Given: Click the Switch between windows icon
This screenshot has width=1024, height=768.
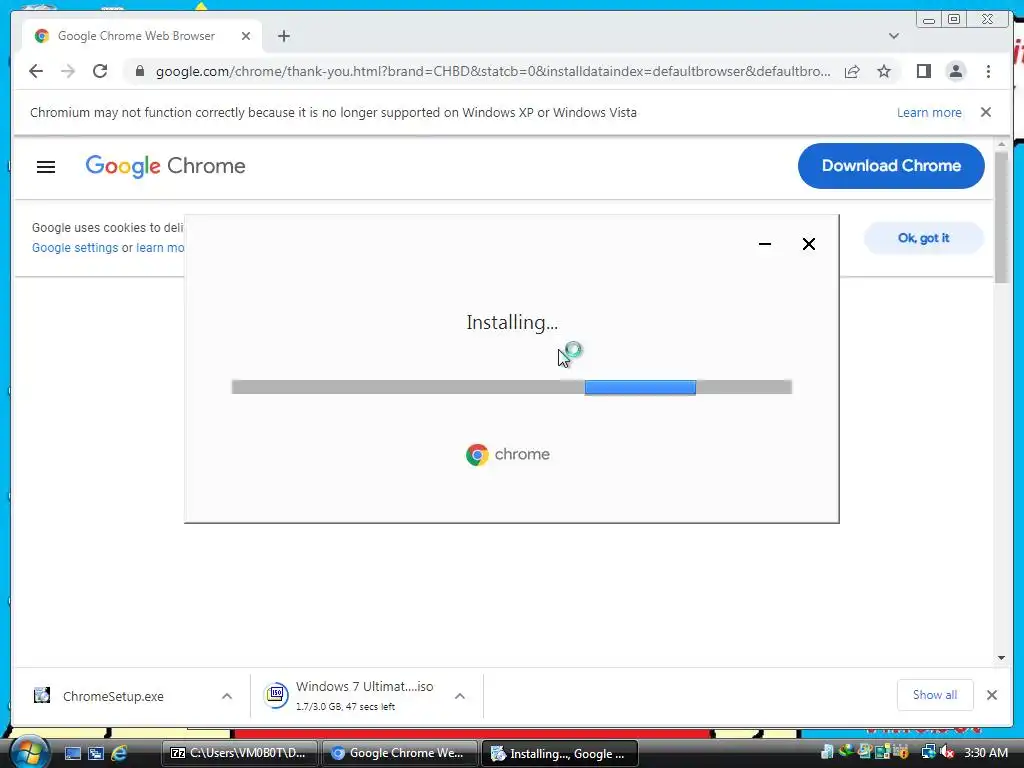Looking at the screenshot, I should (96, 754).
